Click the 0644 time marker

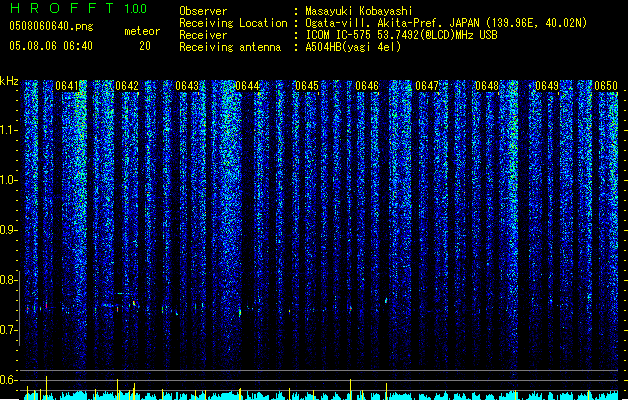pyautogui.click(x=247, y=86)
